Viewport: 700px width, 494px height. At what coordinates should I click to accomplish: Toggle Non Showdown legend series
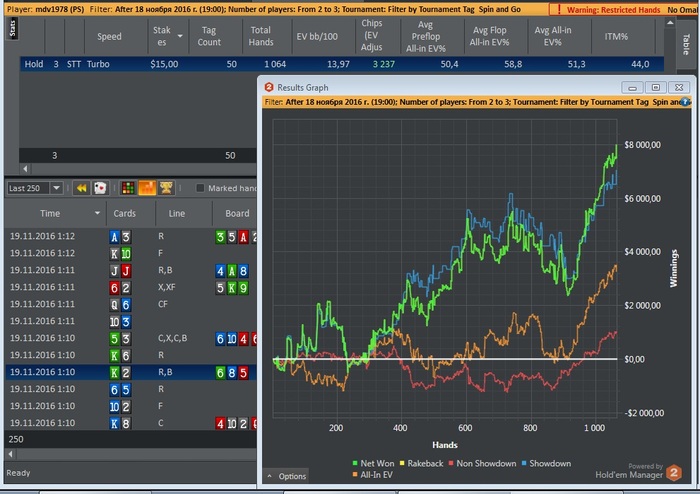coord(482,464)
